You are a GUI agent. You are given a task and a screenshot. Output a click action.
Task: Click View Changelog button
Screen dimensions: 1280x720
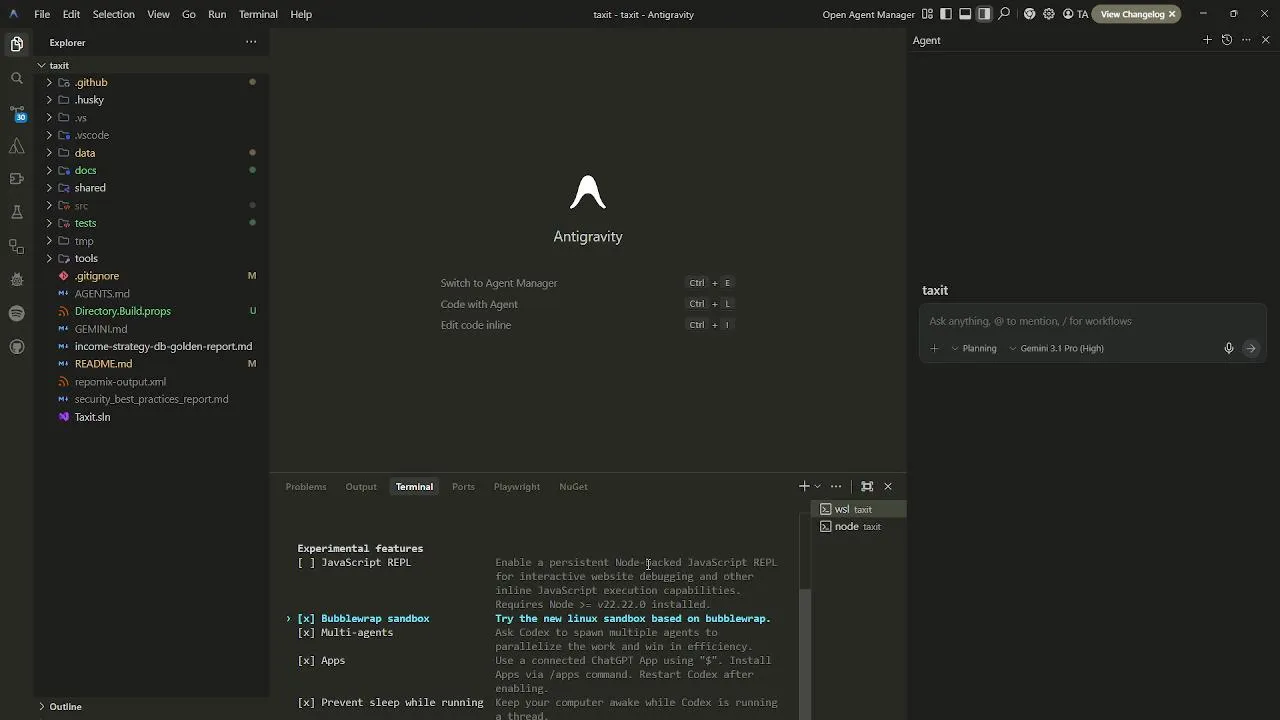coord(1132,14)
